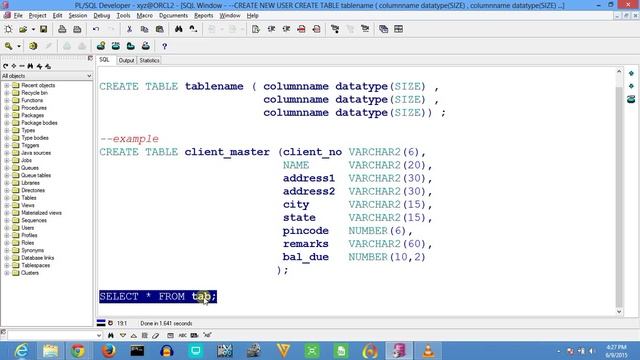Switch to the Output tab
Image resolution: width=640 pixels, height=360 pixels.
tap(126, 60)
